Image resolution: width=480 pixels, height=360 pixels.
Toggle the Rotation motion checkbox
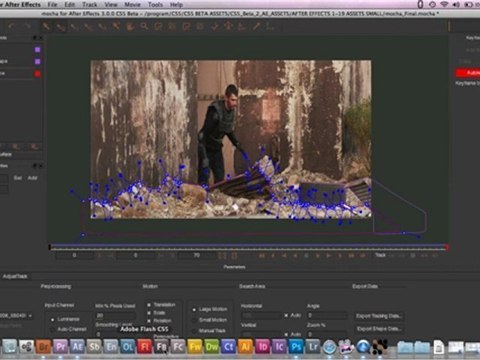[149, 321]
